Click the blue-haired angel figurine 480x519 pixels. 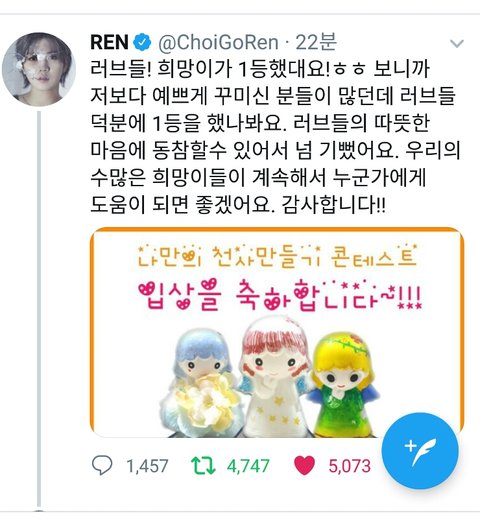pyautogui.click(x=201, y=382)
